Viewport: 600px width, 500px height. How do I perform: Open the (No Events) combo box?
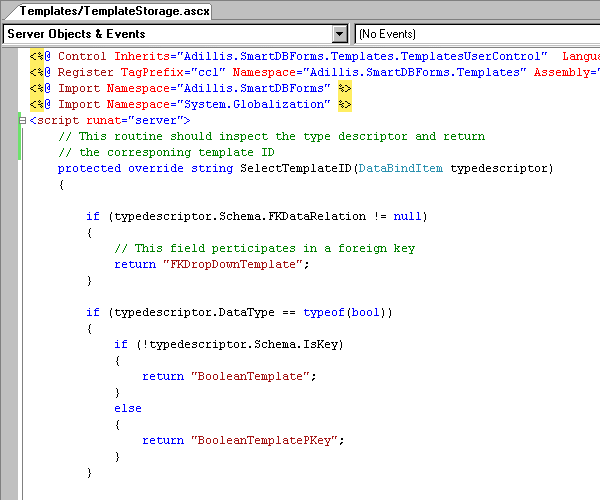pyautogui.click(x=477, y=34)
